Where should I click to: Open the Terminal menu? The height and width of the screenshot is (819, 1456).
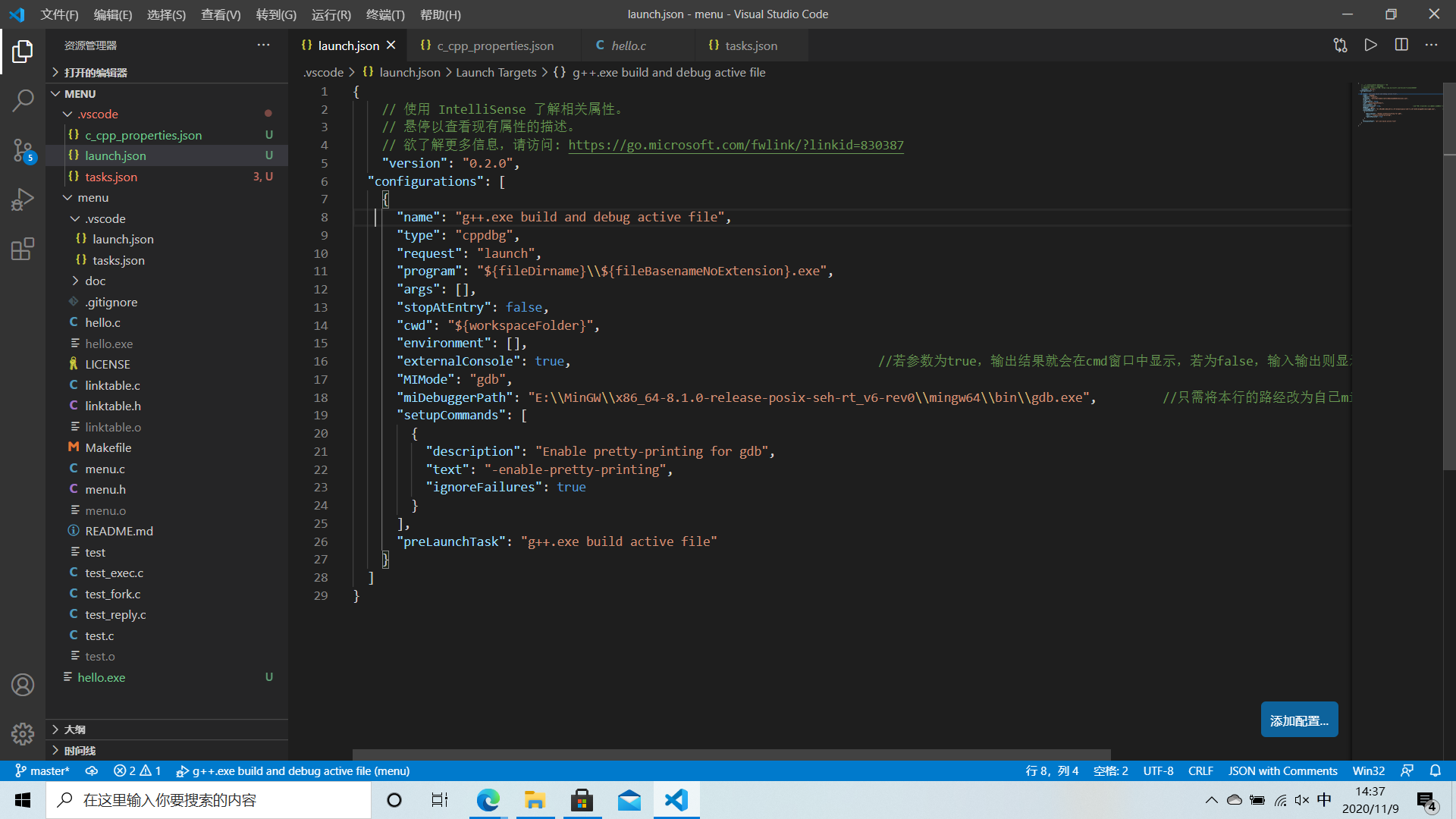385,14
